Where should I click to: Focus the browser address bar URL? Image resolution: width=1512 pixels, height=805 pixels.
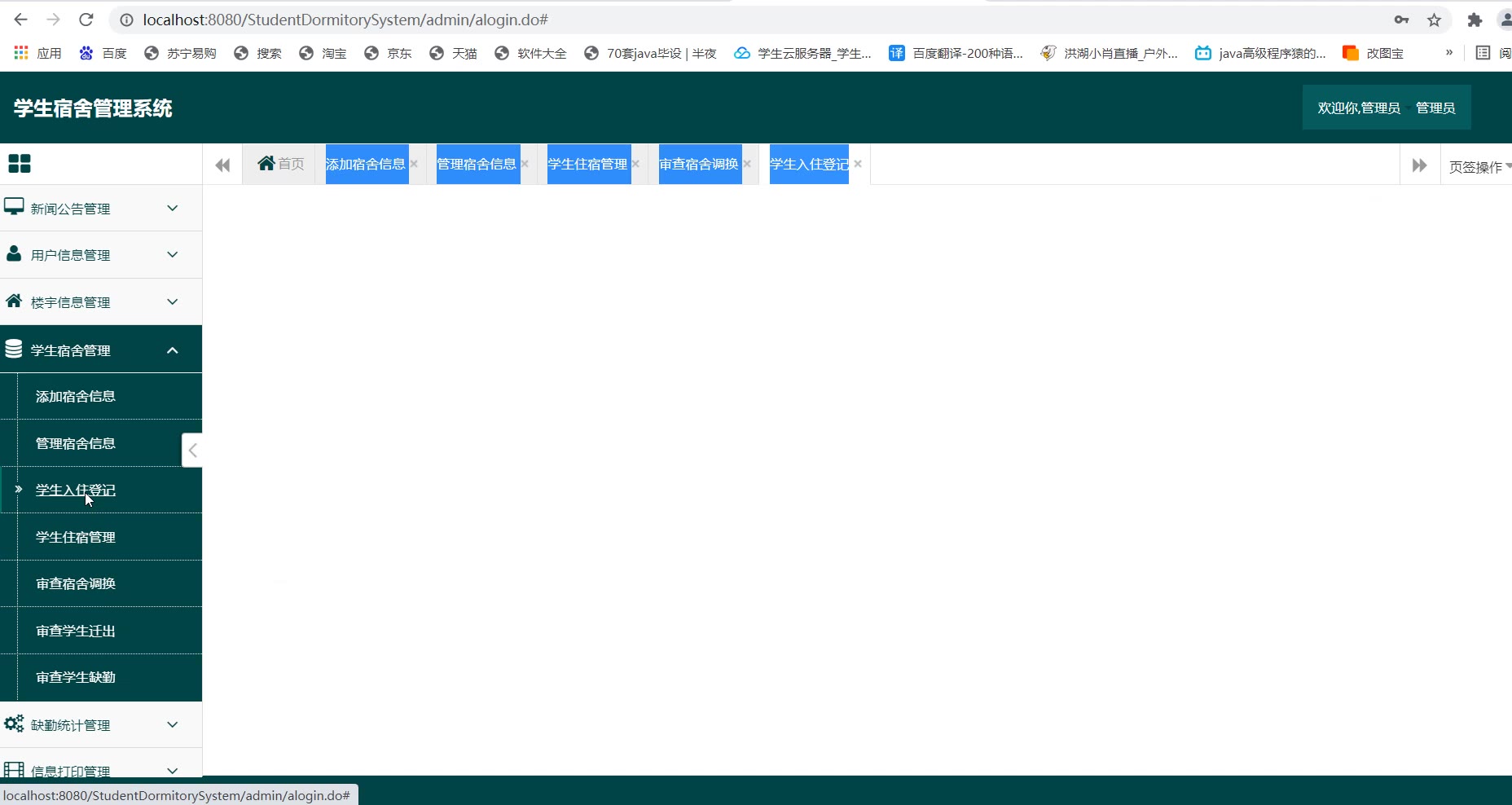345,20
